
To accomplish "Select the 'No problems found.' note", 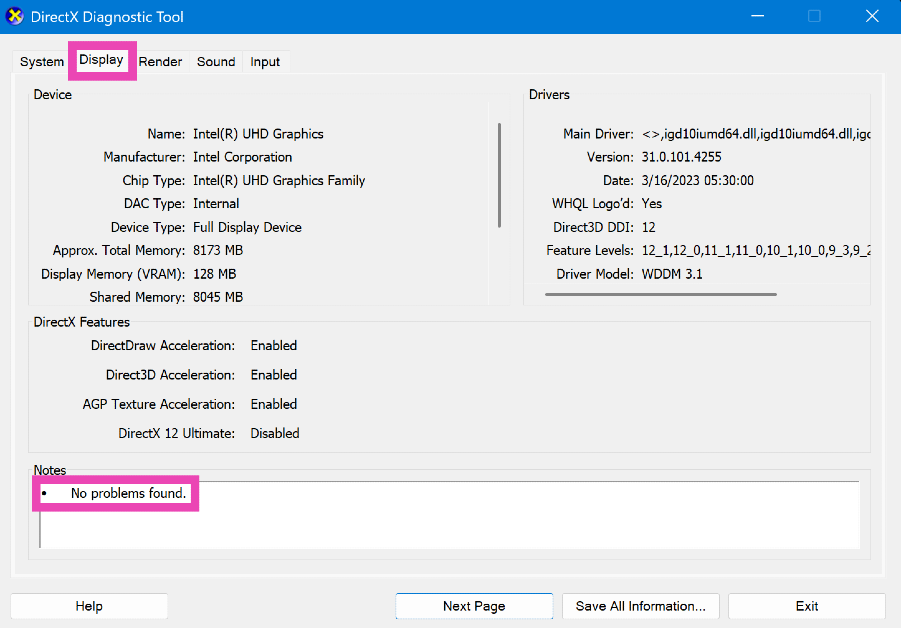I will pyautogui.click(x=128, y=494).
